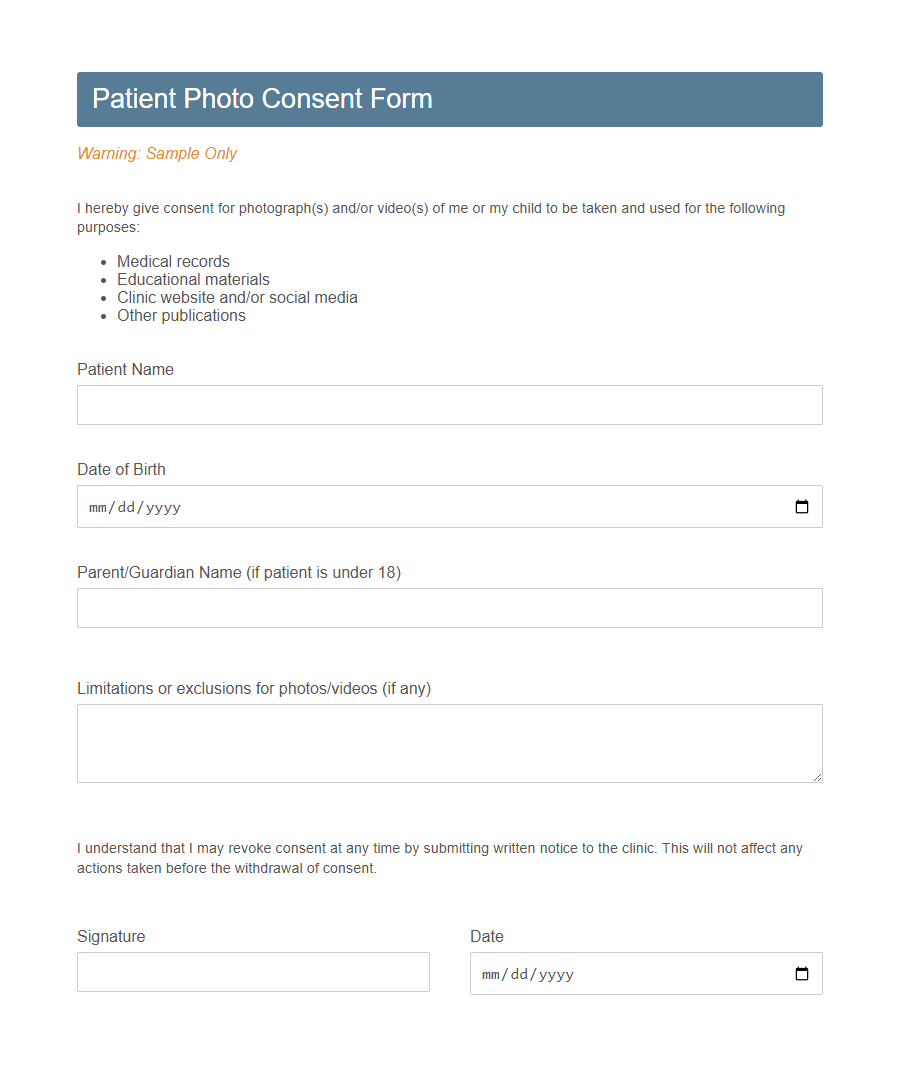Click the Medical records bullet item
The width and height of the screenshot is (900, 1083).
tap(173, 261)
